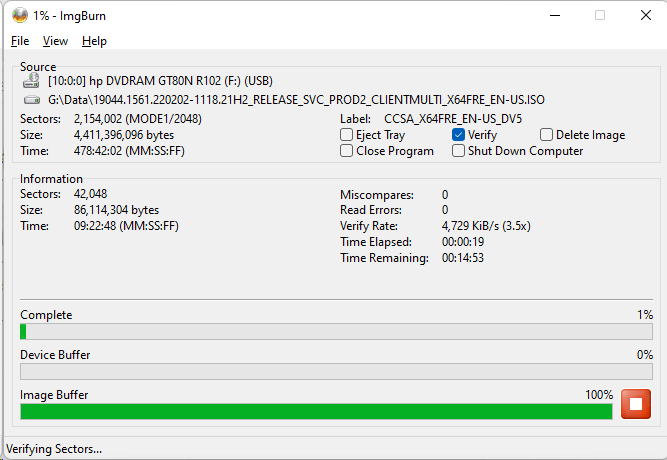Minimize the ImgBurn window

coord(554,15)
